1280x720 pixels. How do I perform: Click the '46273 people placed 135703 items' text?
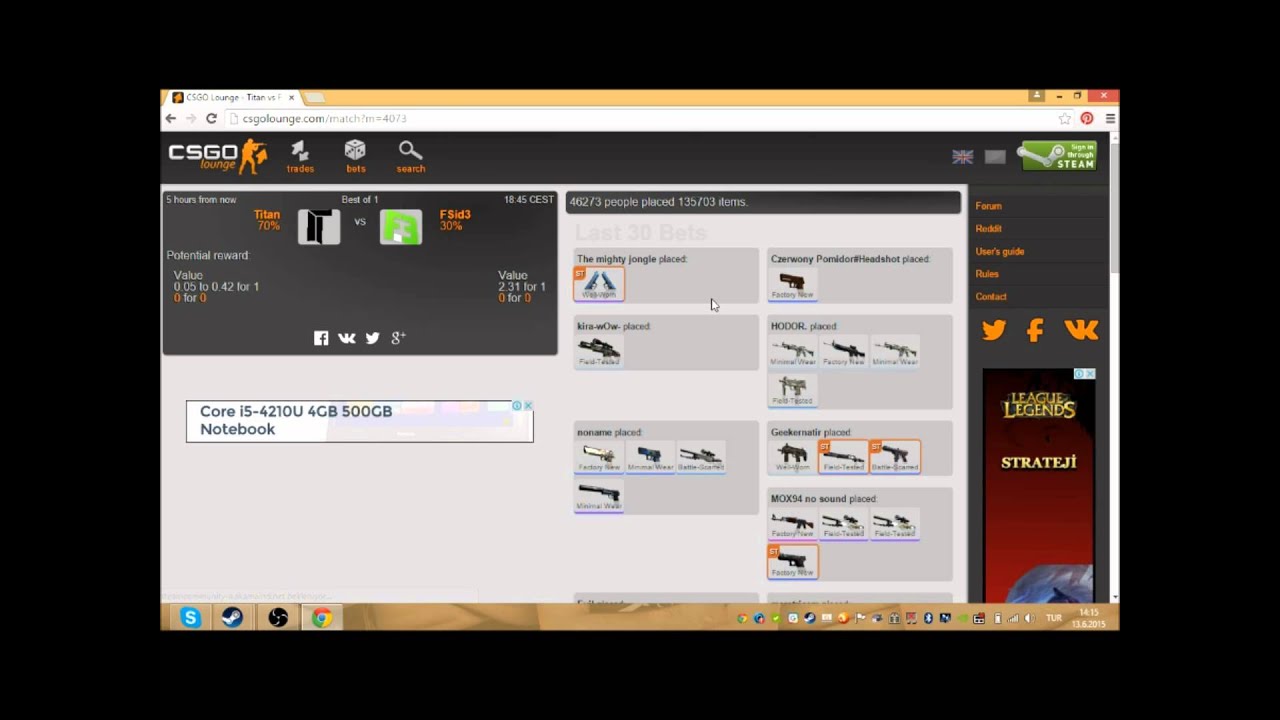click(659, 202)
